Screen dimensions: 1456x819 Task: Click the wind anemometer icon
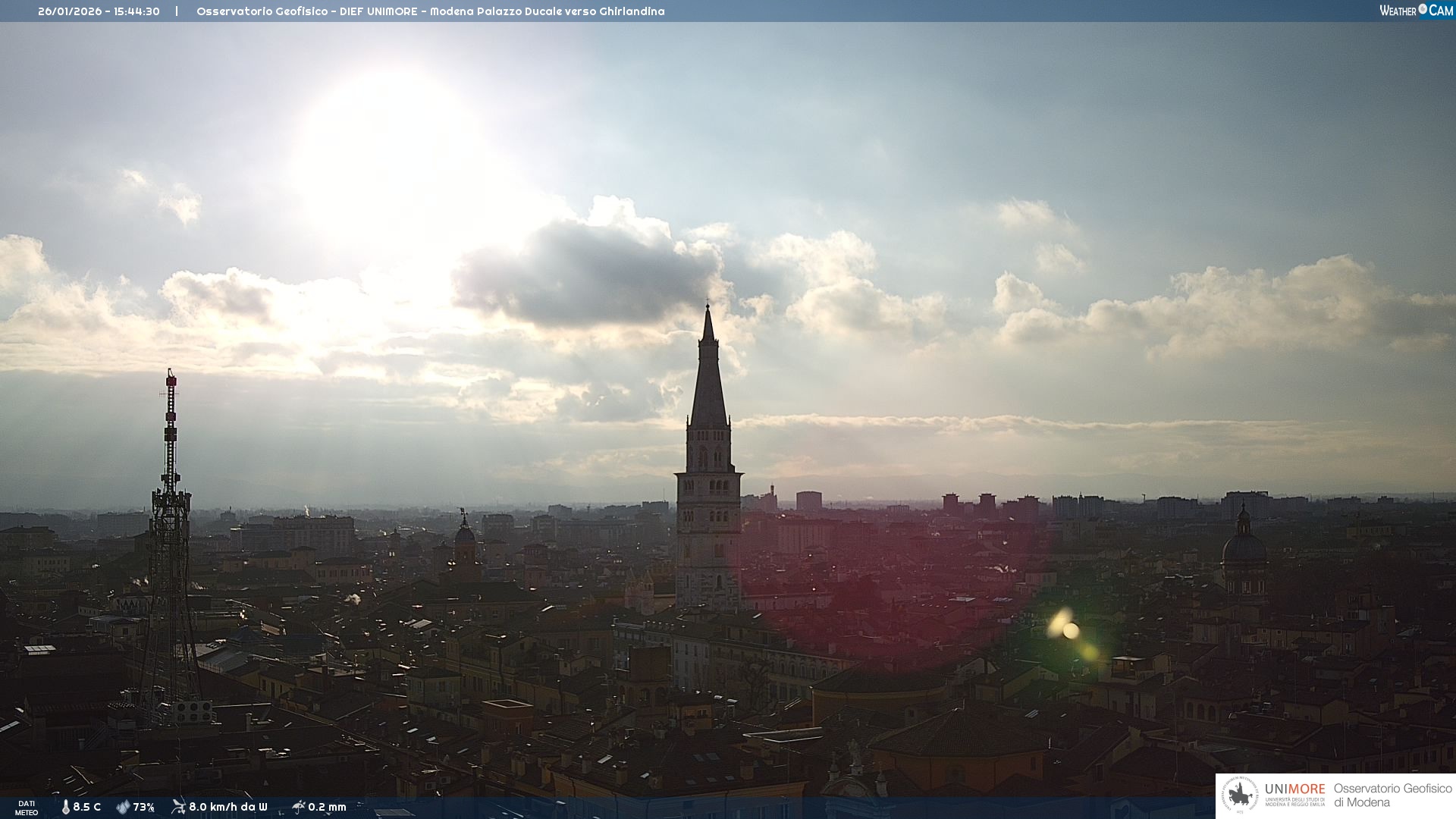coord(178,806)
